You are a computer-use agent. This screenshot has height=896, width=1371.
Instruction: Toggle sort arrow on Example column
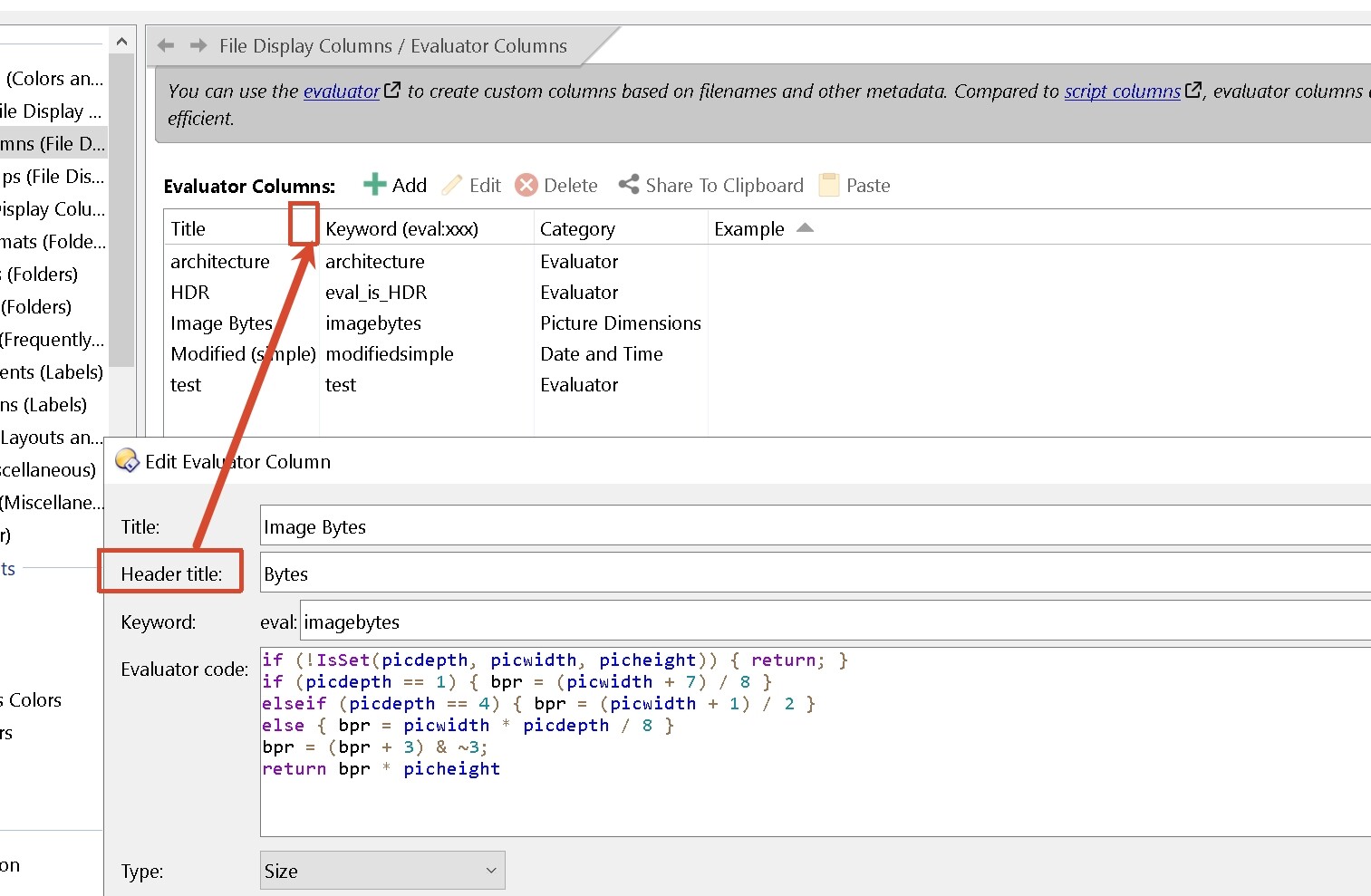(805, 228)
